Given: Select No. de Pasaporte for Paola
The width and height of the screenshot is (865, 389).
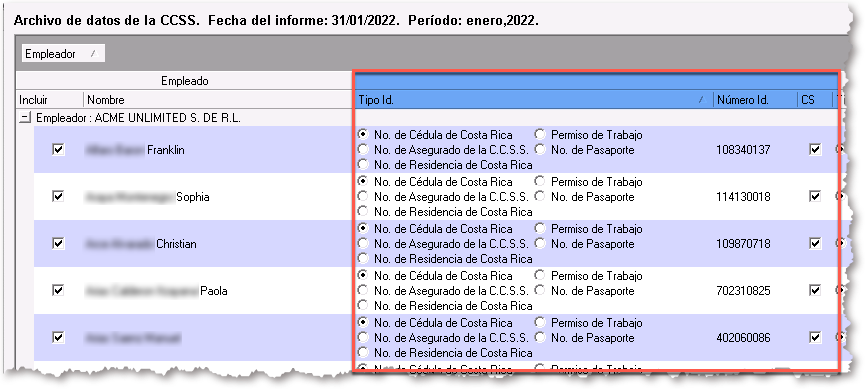Looking at the screenshot, I should click(x=540, y=290).
